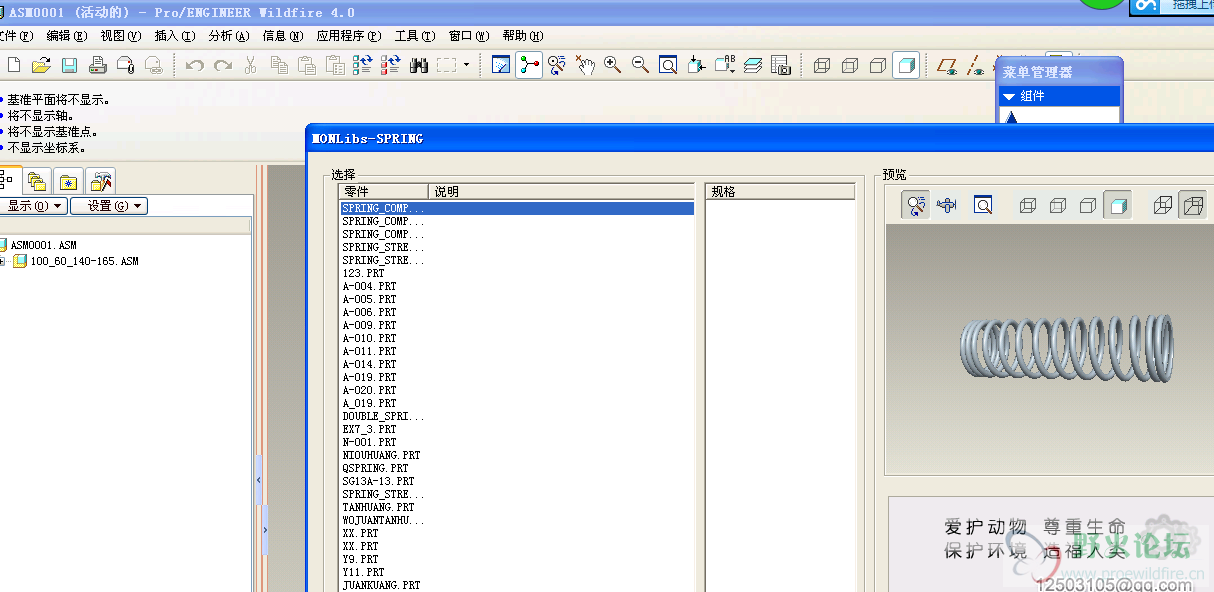This screenshot has height=592, width=1214.
Task: Create a new file from the toolbar
Action: (x=13, y=65)
